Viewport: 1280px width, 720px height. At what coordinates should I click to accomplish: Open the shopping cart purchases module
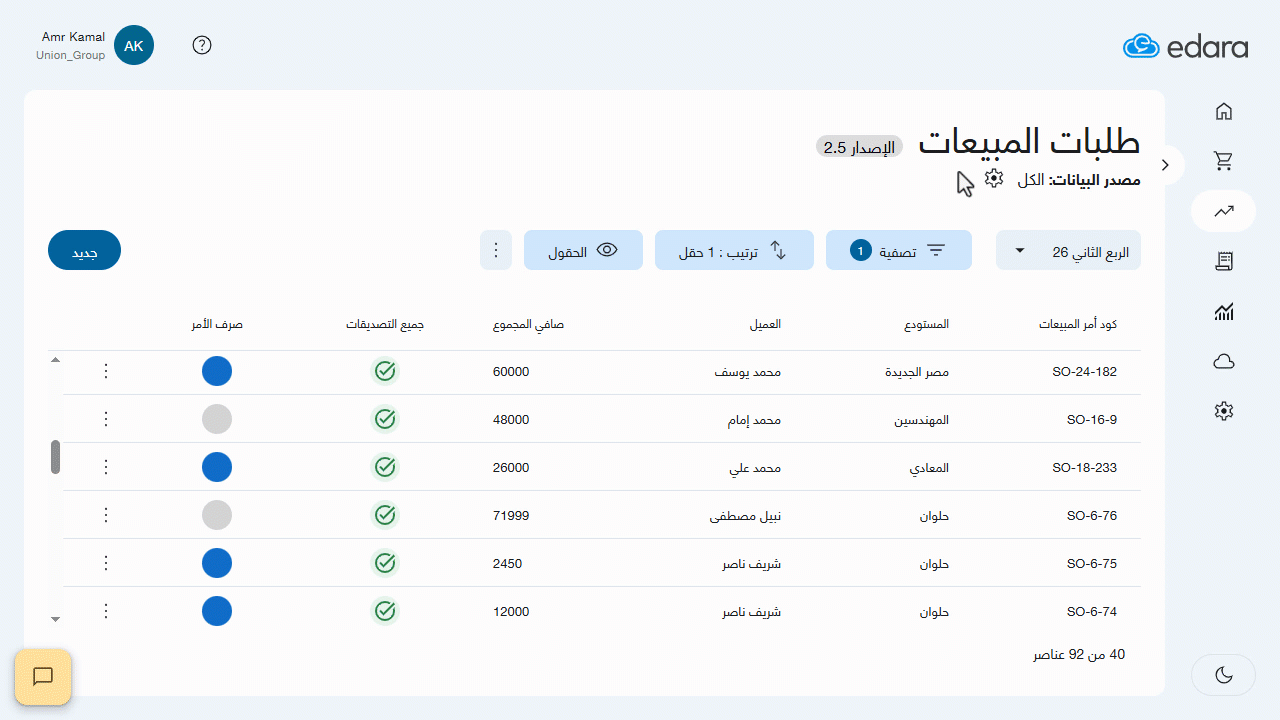[x=1223, y=161]
